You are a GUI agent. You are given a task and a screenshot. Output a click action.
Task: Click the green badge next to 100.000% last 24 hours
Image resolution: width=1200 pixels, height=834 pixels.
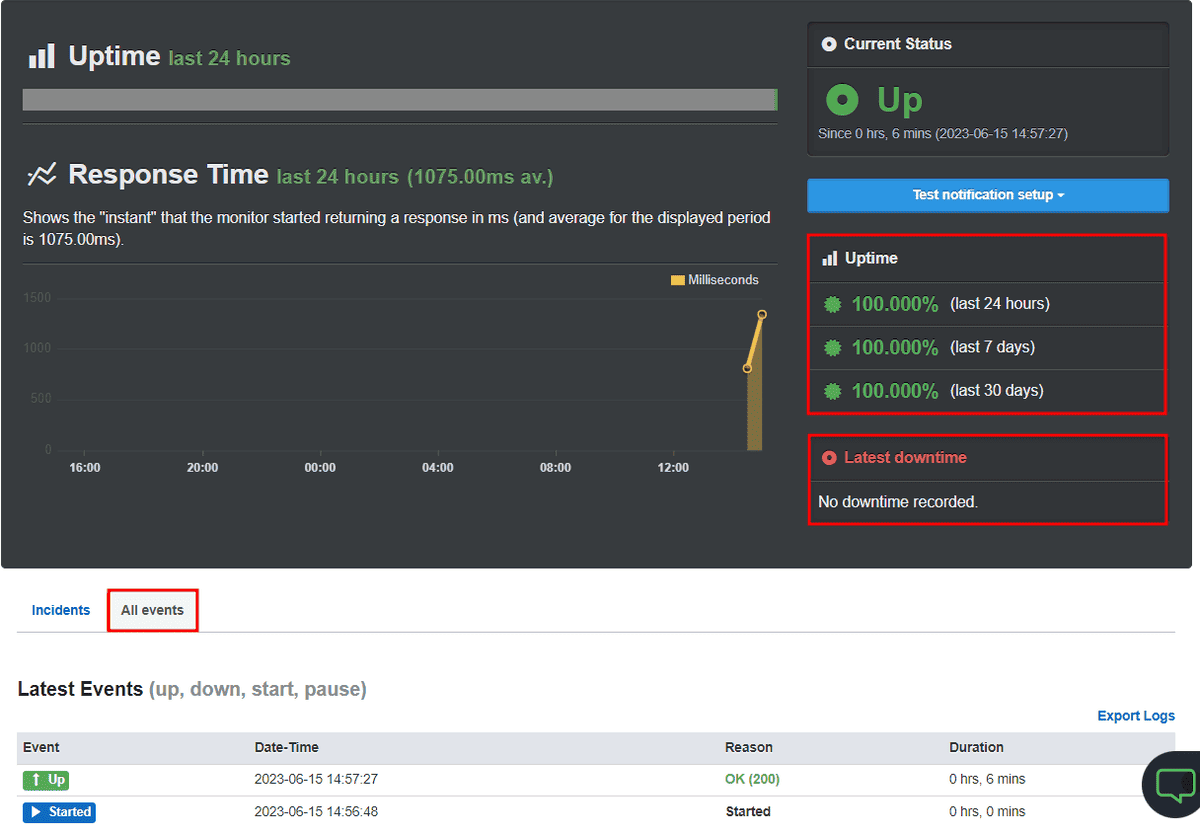(x=833, y=303)
